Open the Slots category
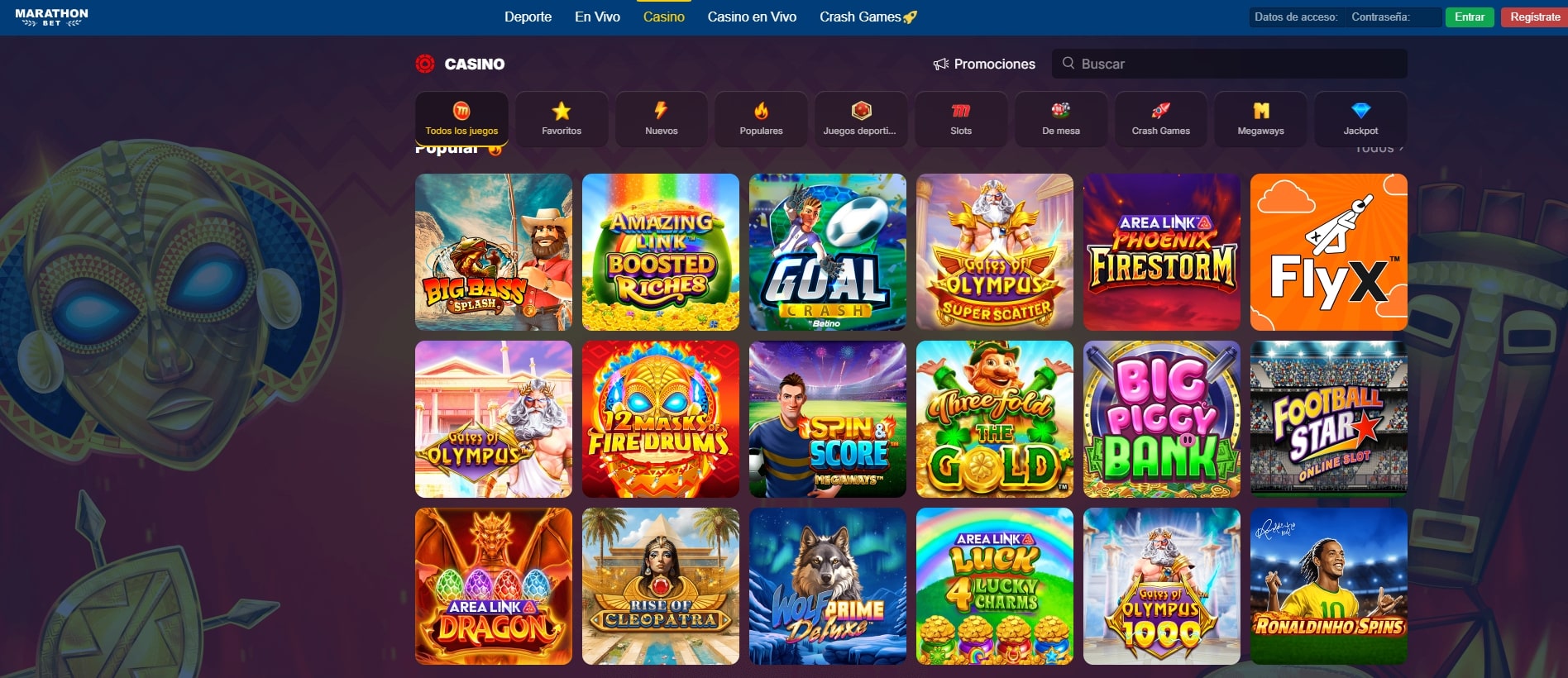The width and height of the screenshot is (1568, 678). [x=961, y=119]
